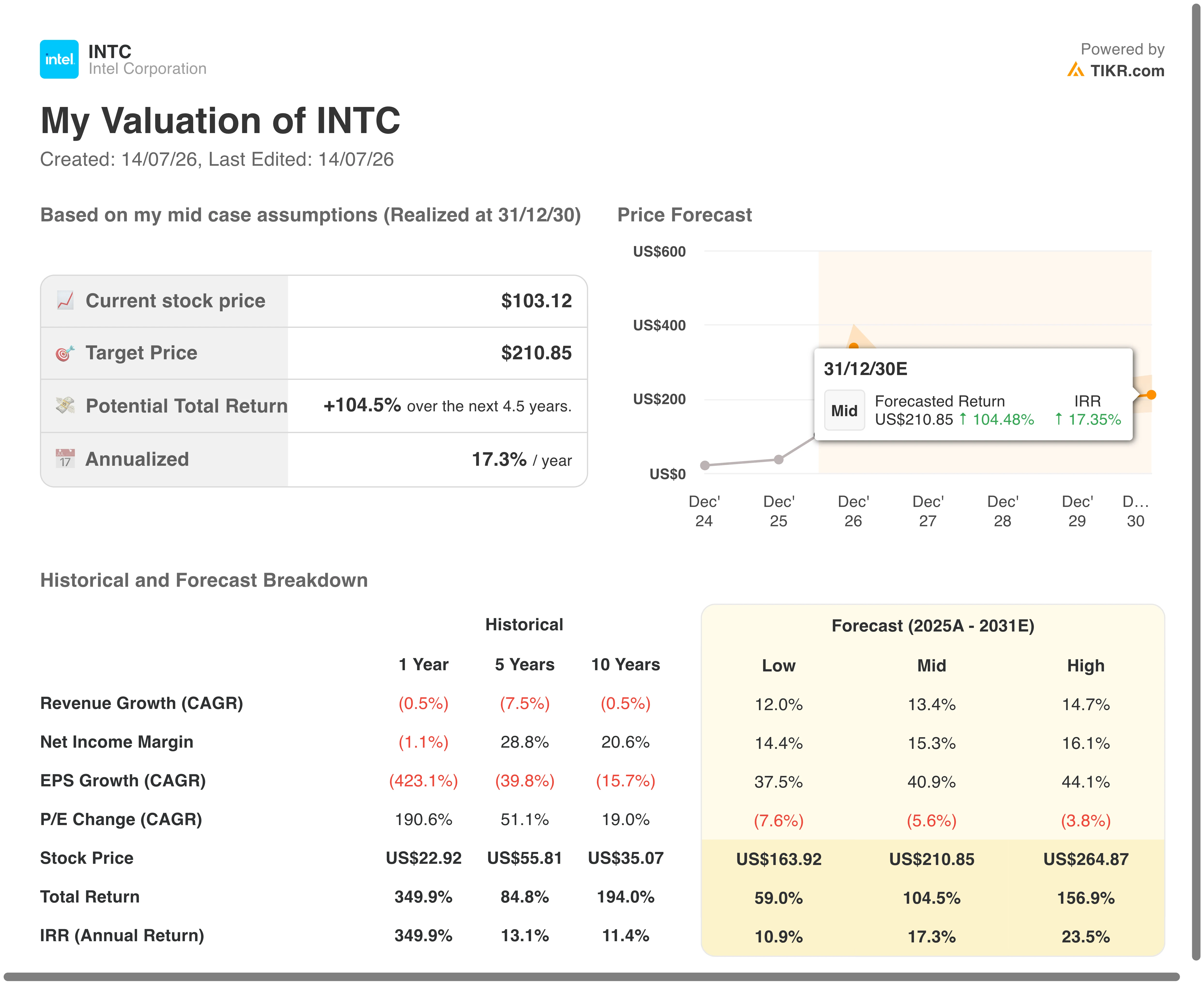This screenshot has height=985, width=1204.
Task: Click the Dec '24 price chart point
Action: click(705, 465)
